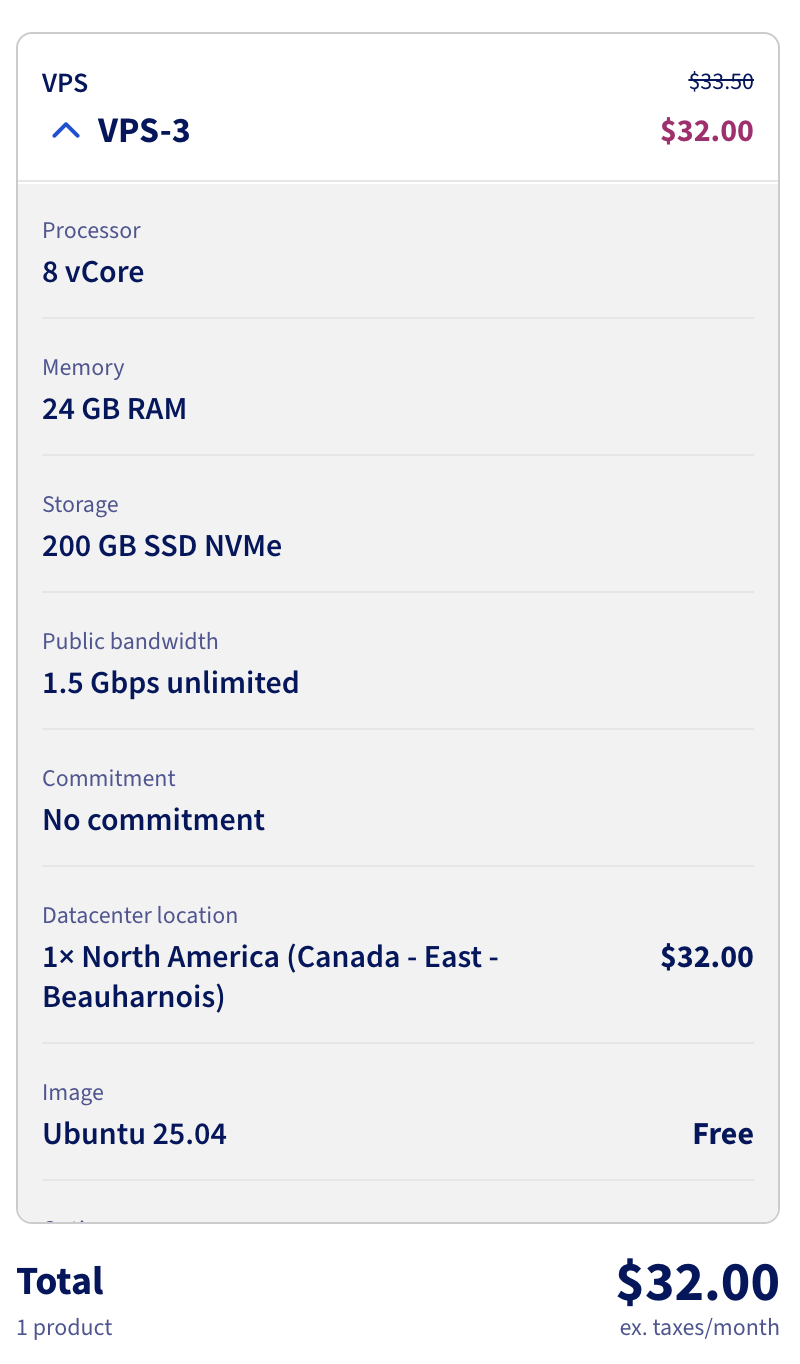Click the 1 product count text
The width and height of the screenshot is (800, 1364).
(64, 1327)
